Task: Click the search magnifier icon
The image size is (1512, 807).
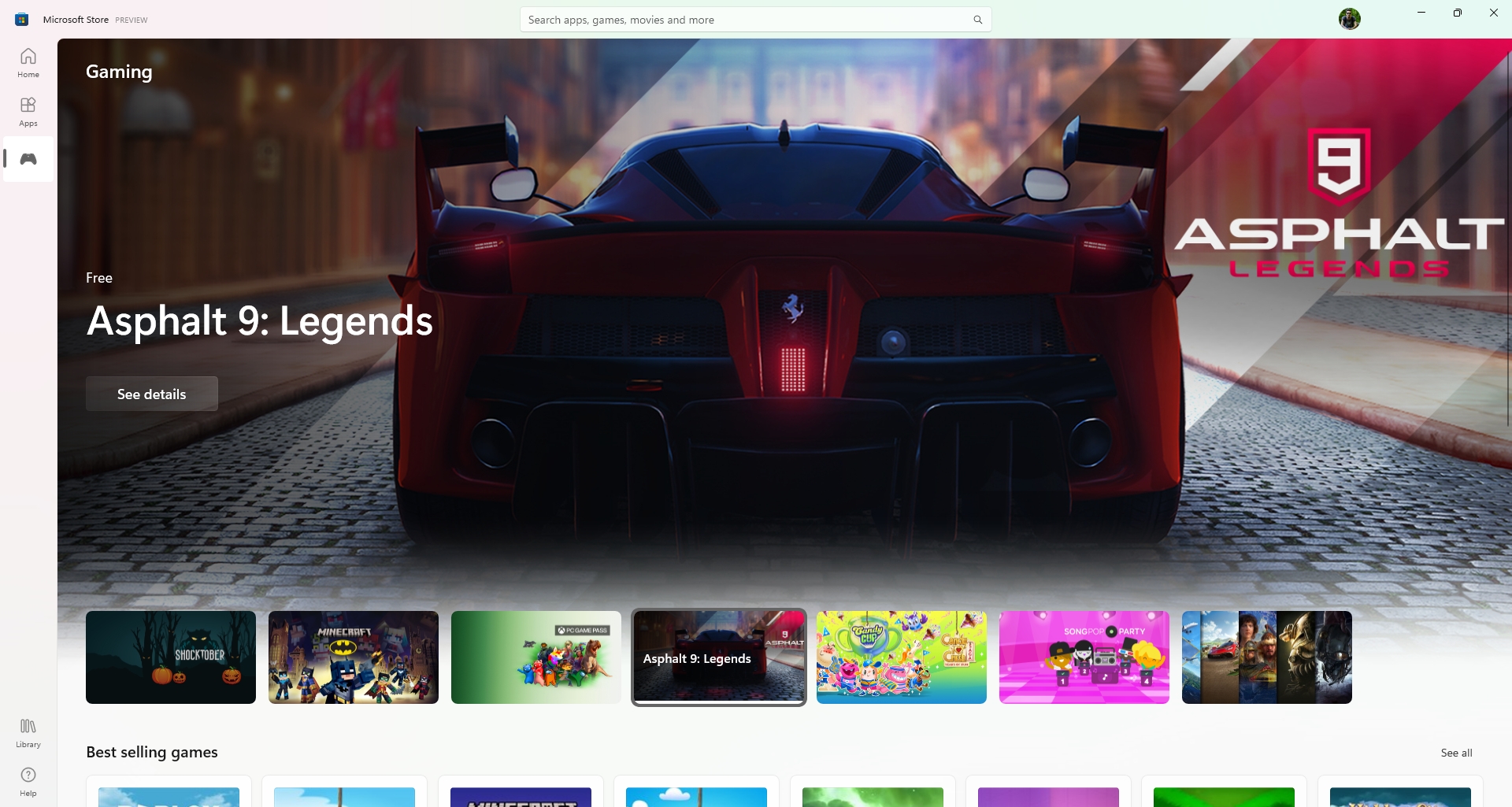Action: pos(977,20)
